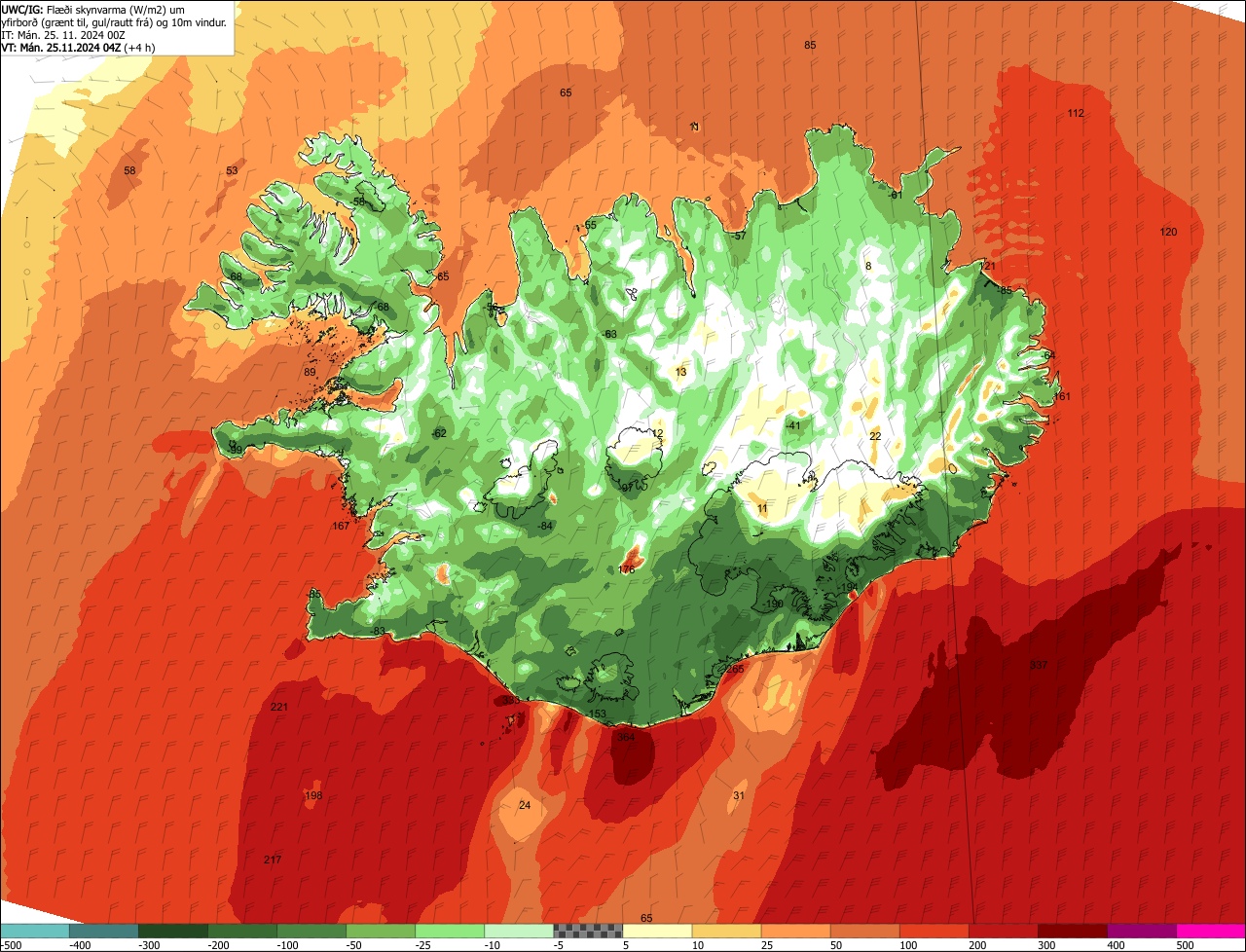Click the 176 value in south-central Iceland

tap(627, 569)
